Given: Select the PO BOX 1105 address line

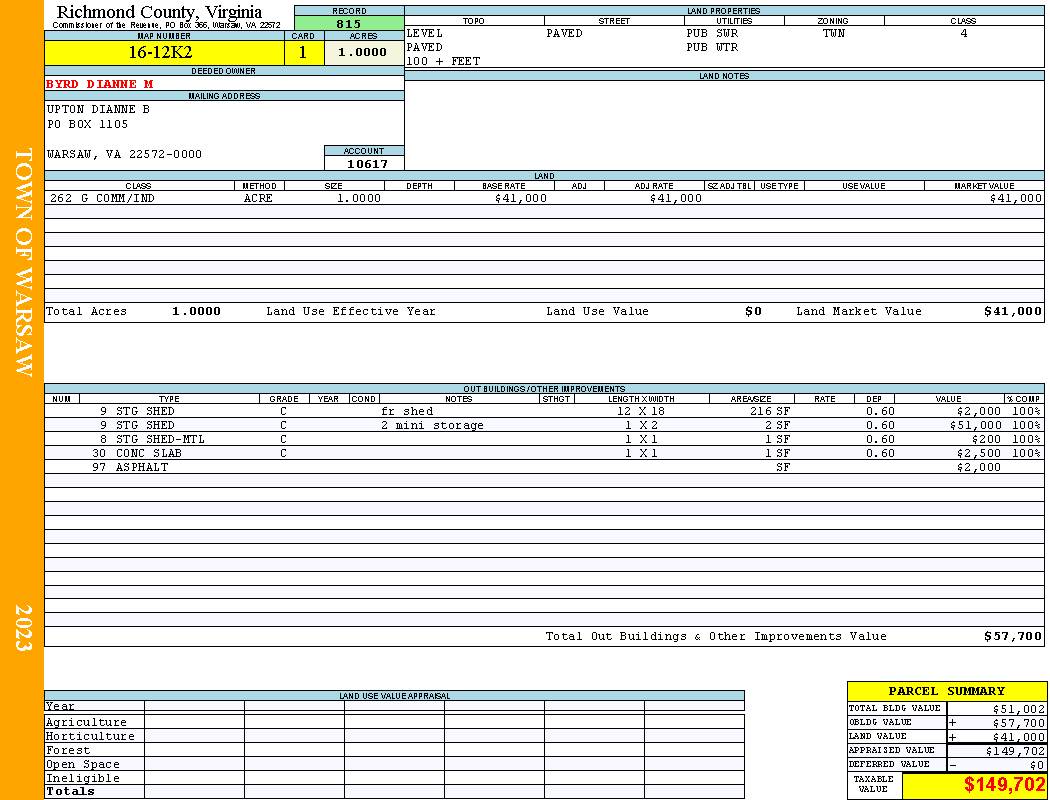Looking at the screenshot, I should [x=88, y=124].
